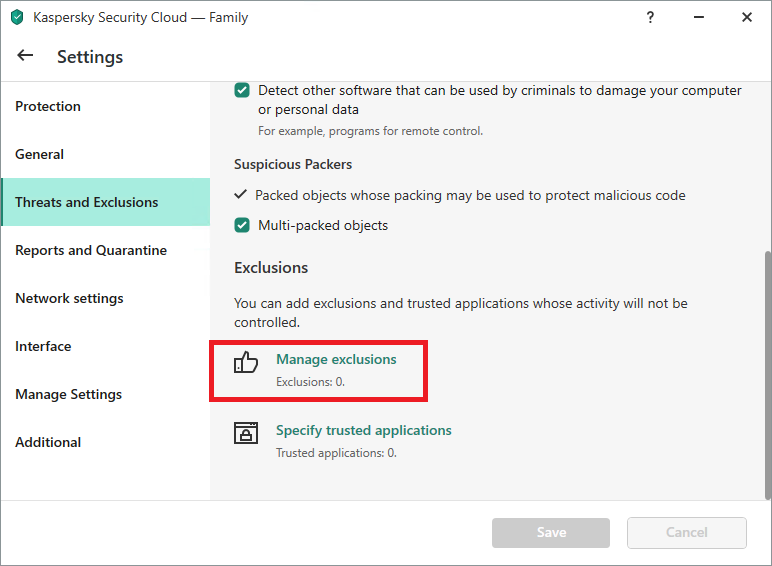Open the Protection settings section
The width and height of the screenshot is (772, 566).
[x=48, y=106]
